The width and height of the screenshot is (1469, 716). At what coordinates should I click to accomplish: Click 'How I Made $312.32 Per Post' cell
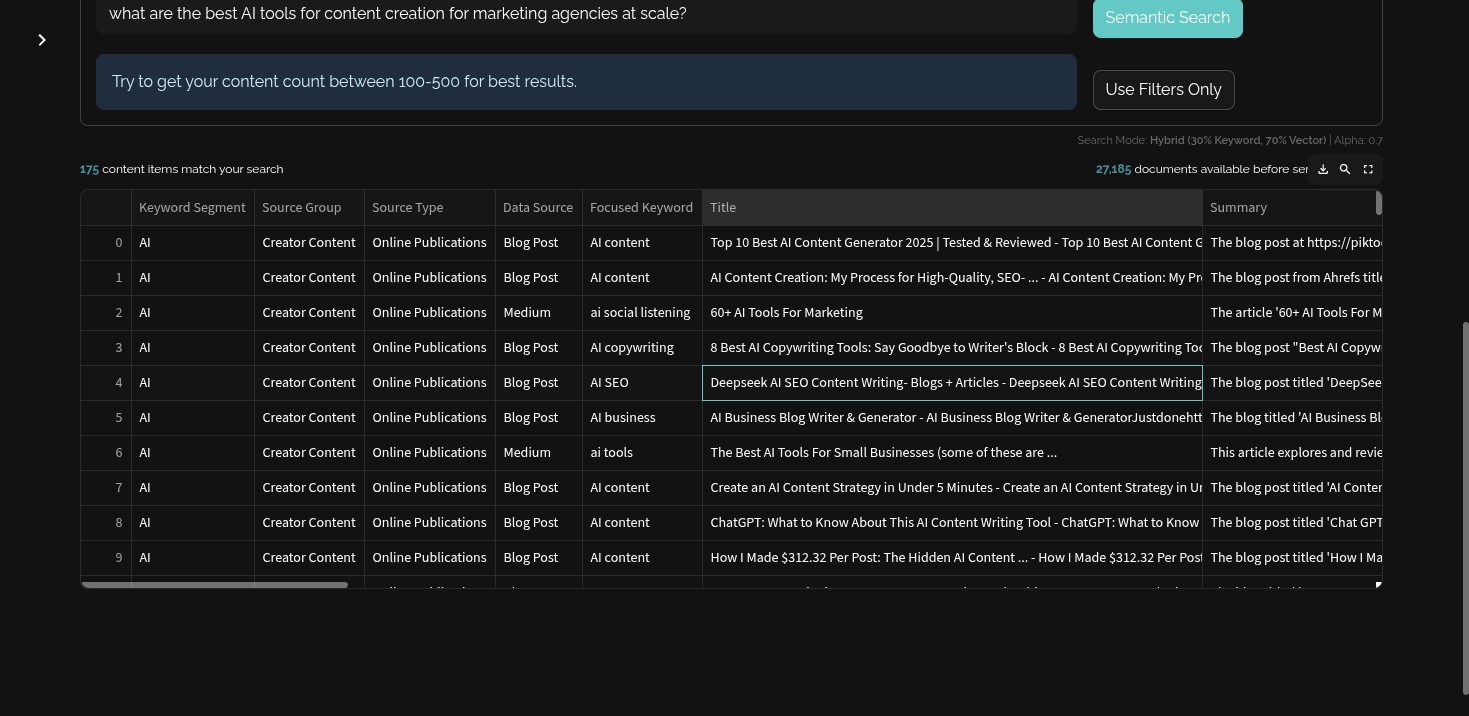click(x=952, y=558)
